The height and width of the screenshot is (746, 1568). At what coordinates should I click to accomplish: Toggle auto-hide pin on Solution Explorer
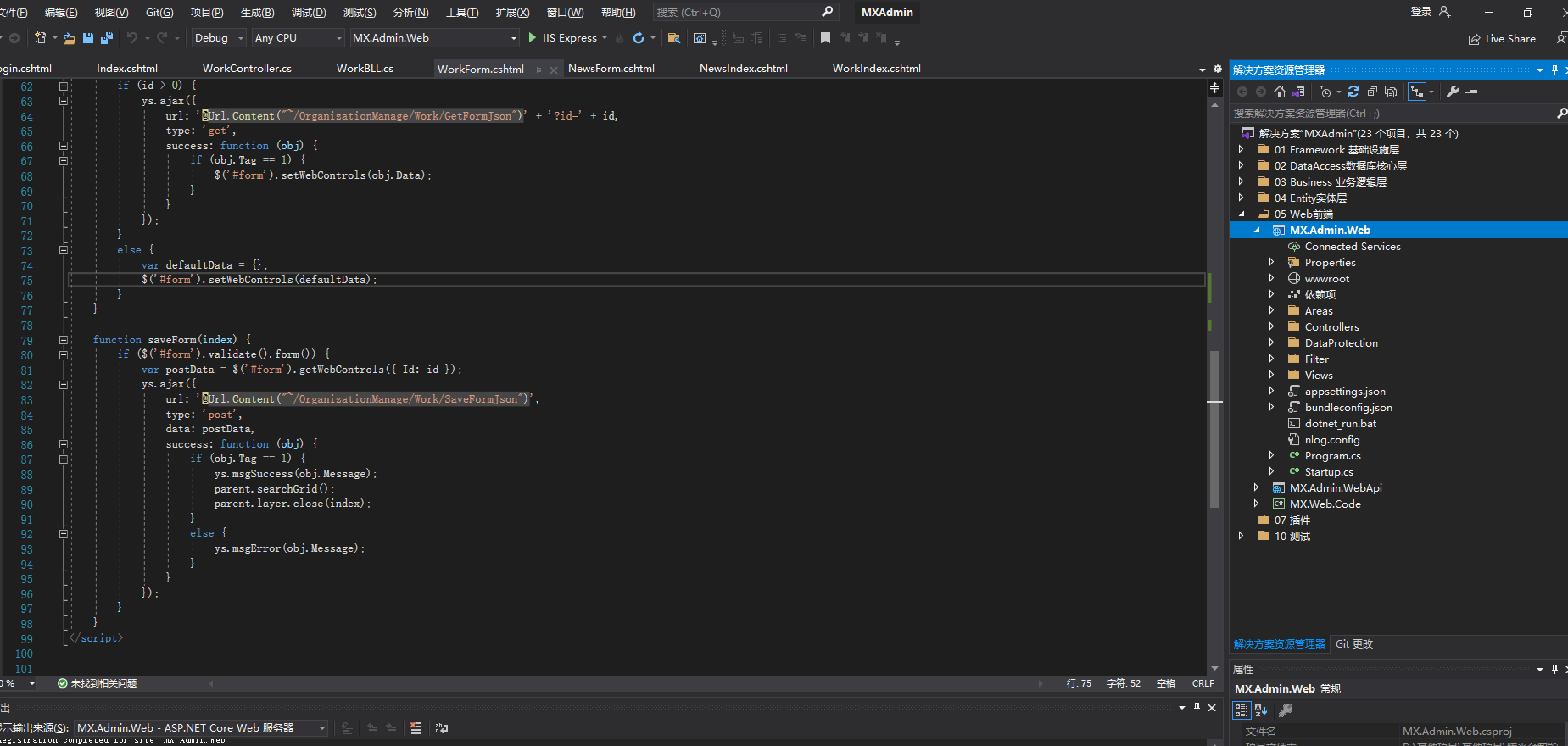[x=1554, y=70]
